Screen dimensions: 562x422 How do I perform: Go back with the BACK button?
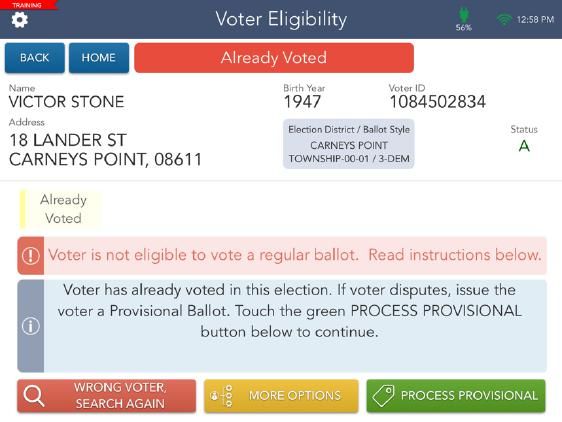[35, 58]
